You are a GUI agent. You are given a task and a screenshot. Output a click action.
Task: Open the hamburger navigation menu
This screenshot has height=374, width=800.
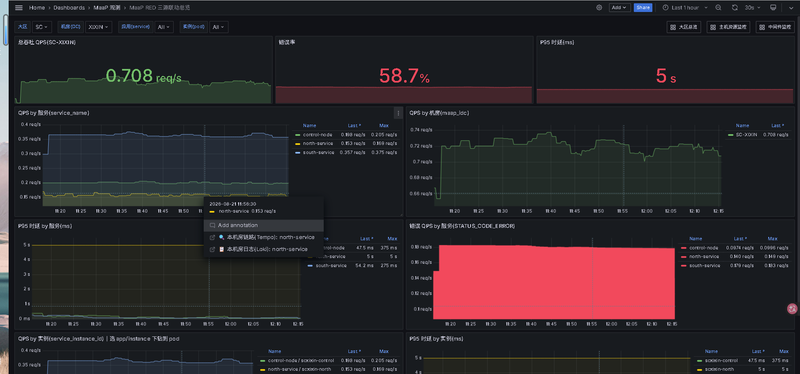(19, 8)
